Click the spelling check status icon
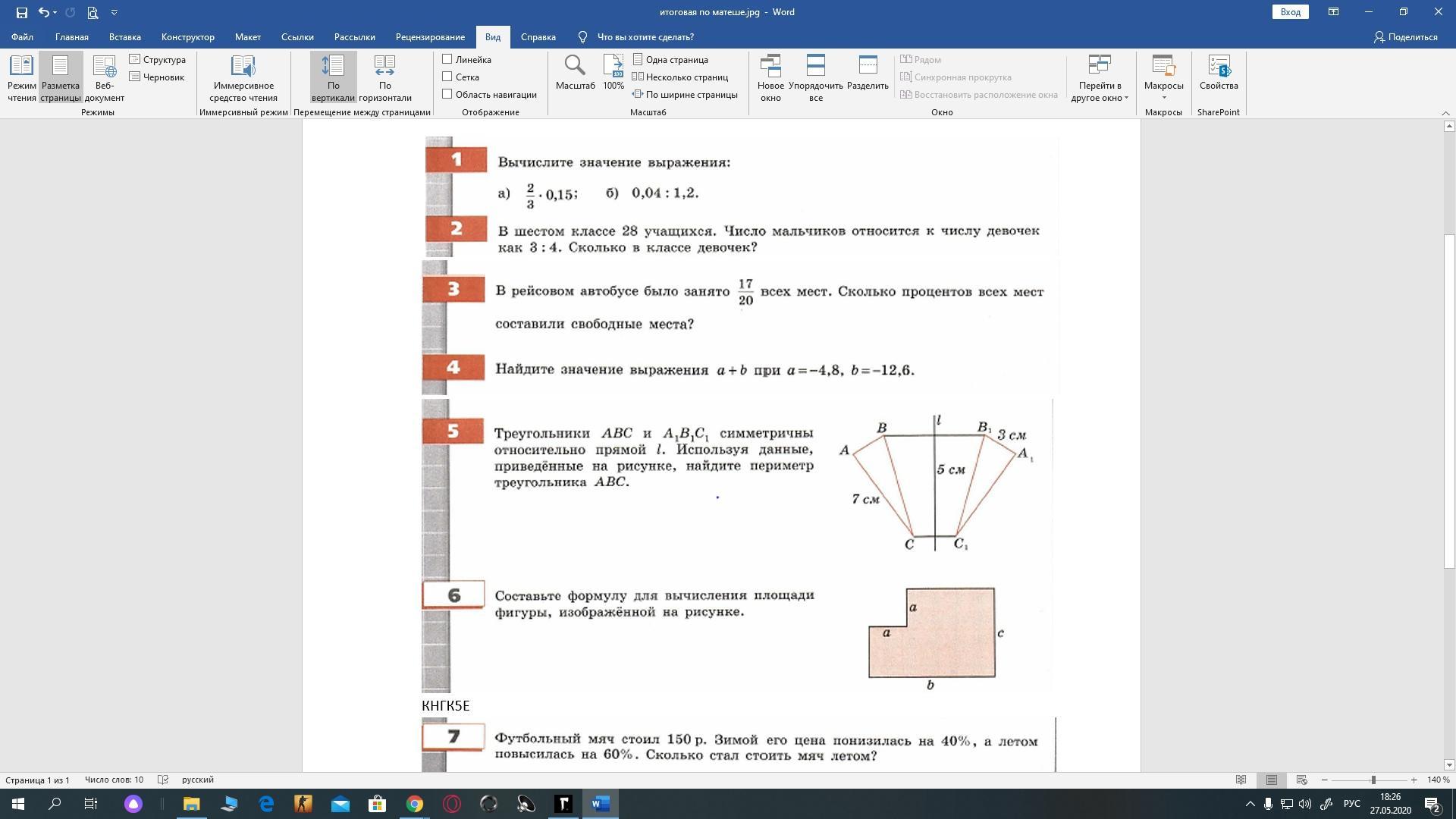This screenshot has height=819, width=1456. point(162,780)
